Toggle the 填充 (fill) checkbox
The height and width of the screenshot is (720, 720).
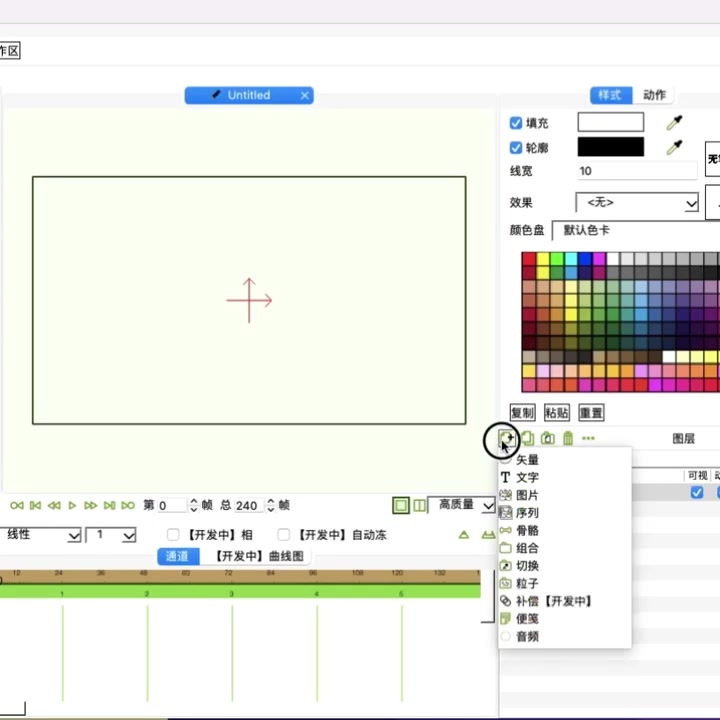(516, 123)
